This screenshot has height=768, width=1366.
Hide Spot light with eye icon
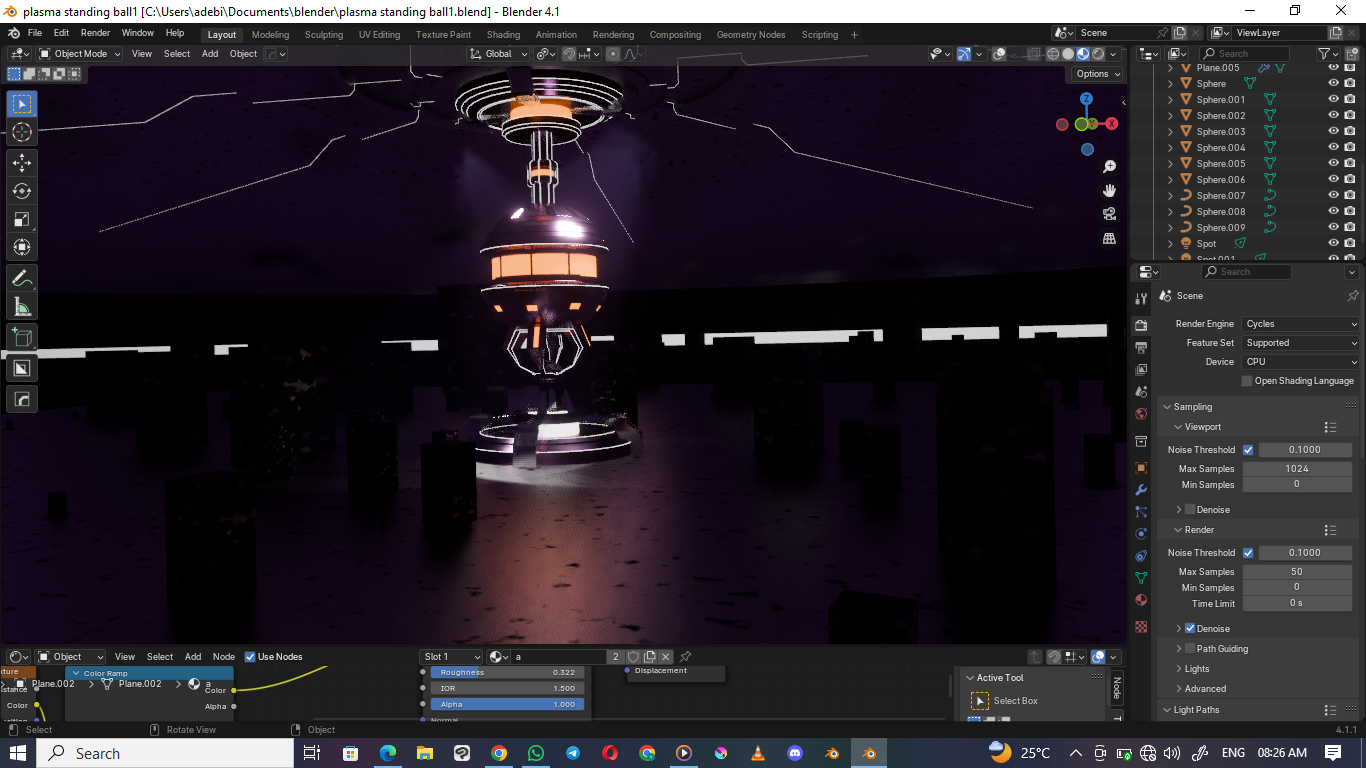1333,244
